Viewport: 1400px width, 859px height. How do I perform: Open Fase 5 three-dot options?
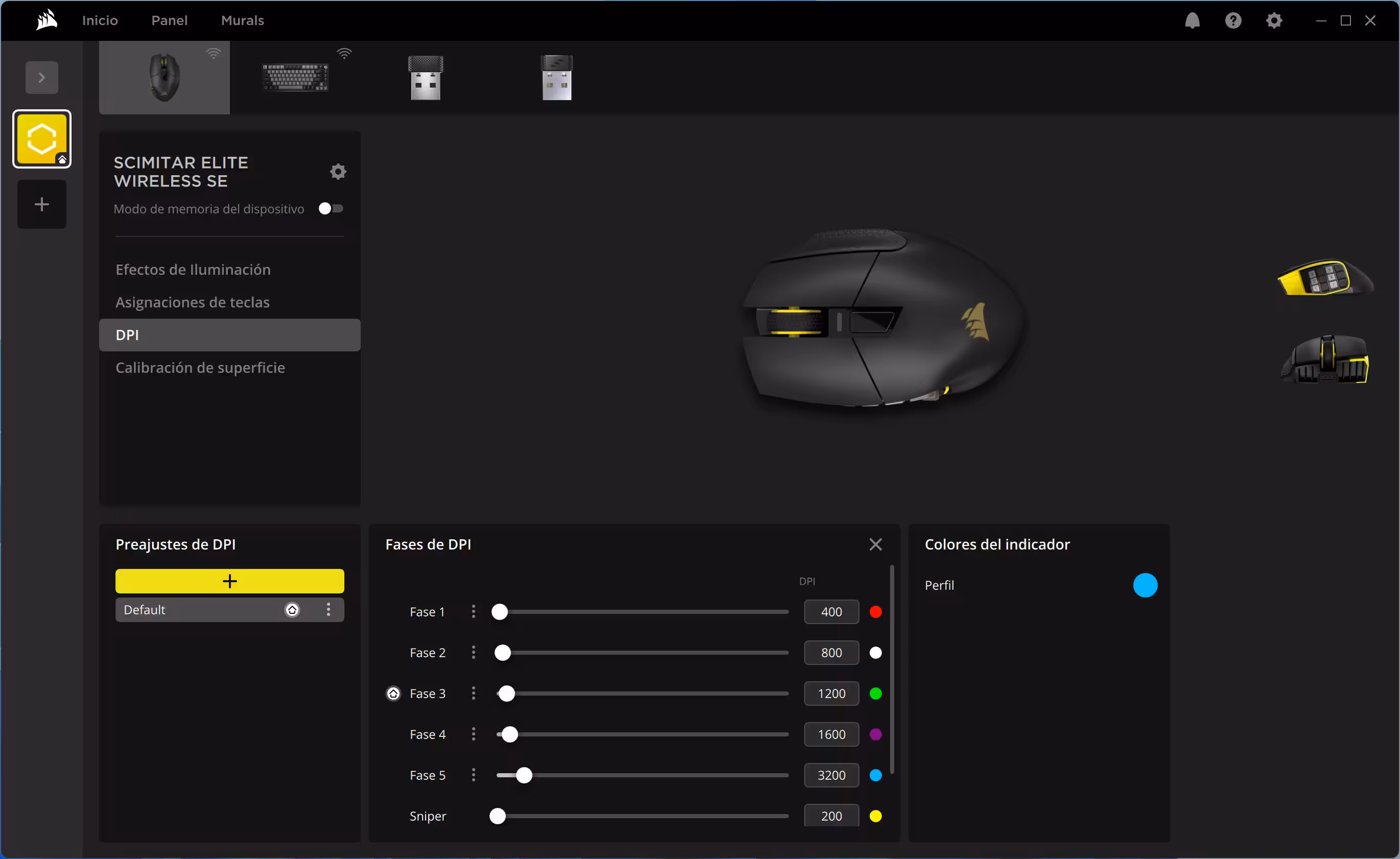pos(474,775)
